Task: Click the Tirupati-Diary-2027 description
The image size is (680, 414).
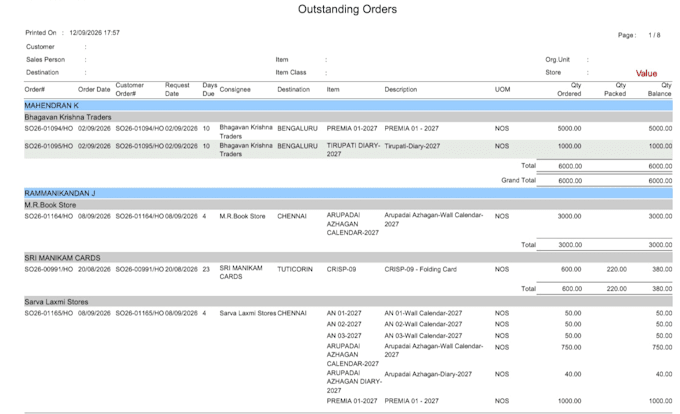Action: pyautogui.click(x=412, y=146)
